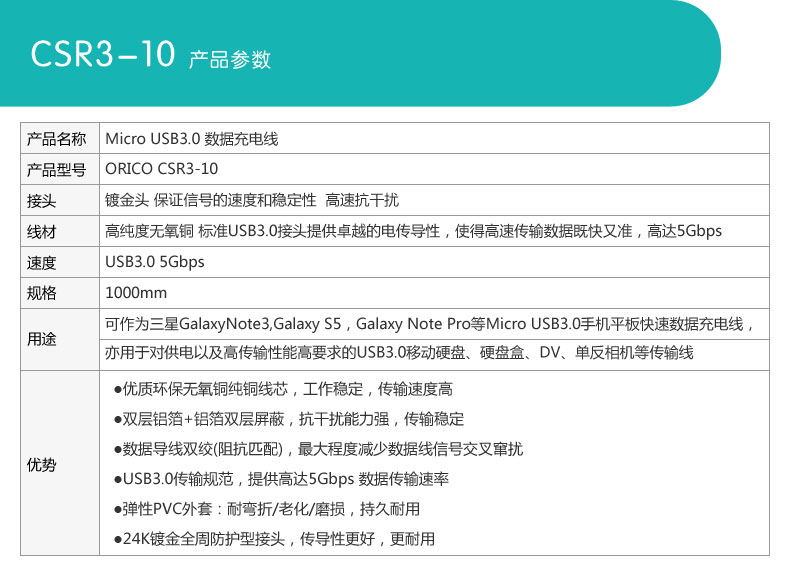Select the 数据导线双绞(阻抗匹配) bullet
Image resolution: width=790 pixels, height=561 pixels.
point(318,449)
